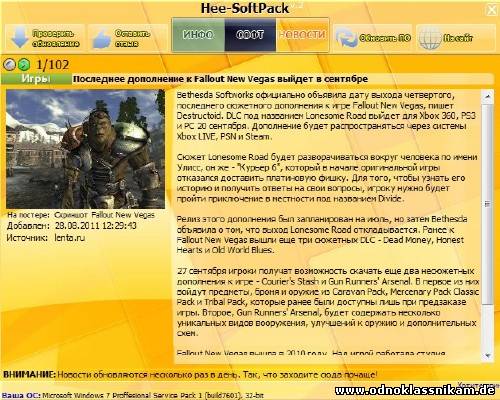Click the globe icon to visit the site

pyautogui.click(x=430, y=38)
